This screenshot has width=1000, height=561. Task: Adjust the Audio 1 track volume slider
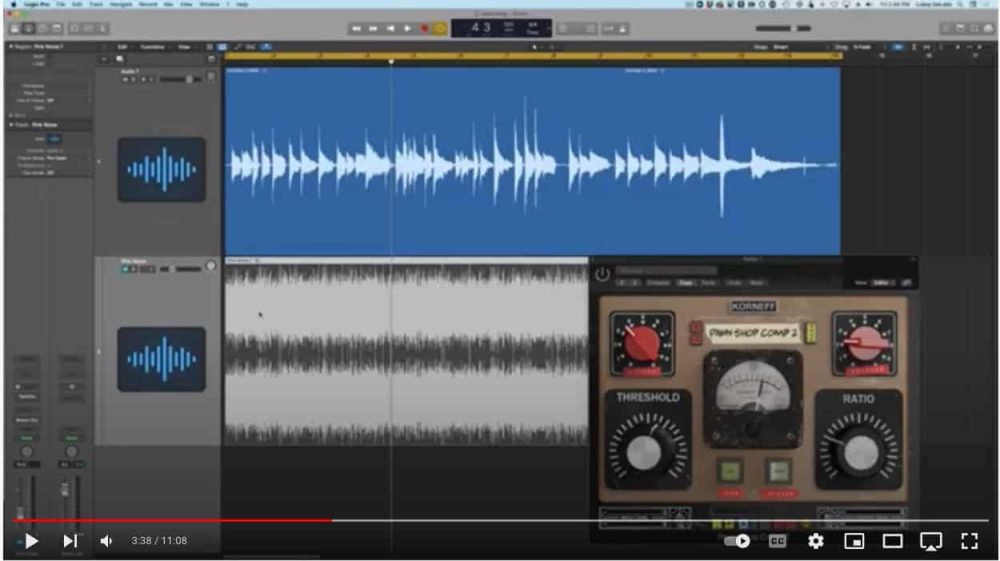pos(180,79)
